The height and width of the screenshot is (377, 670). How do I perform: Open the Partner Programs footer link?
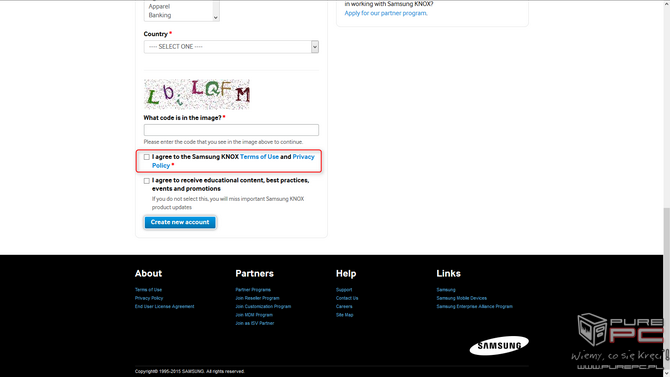253,290
